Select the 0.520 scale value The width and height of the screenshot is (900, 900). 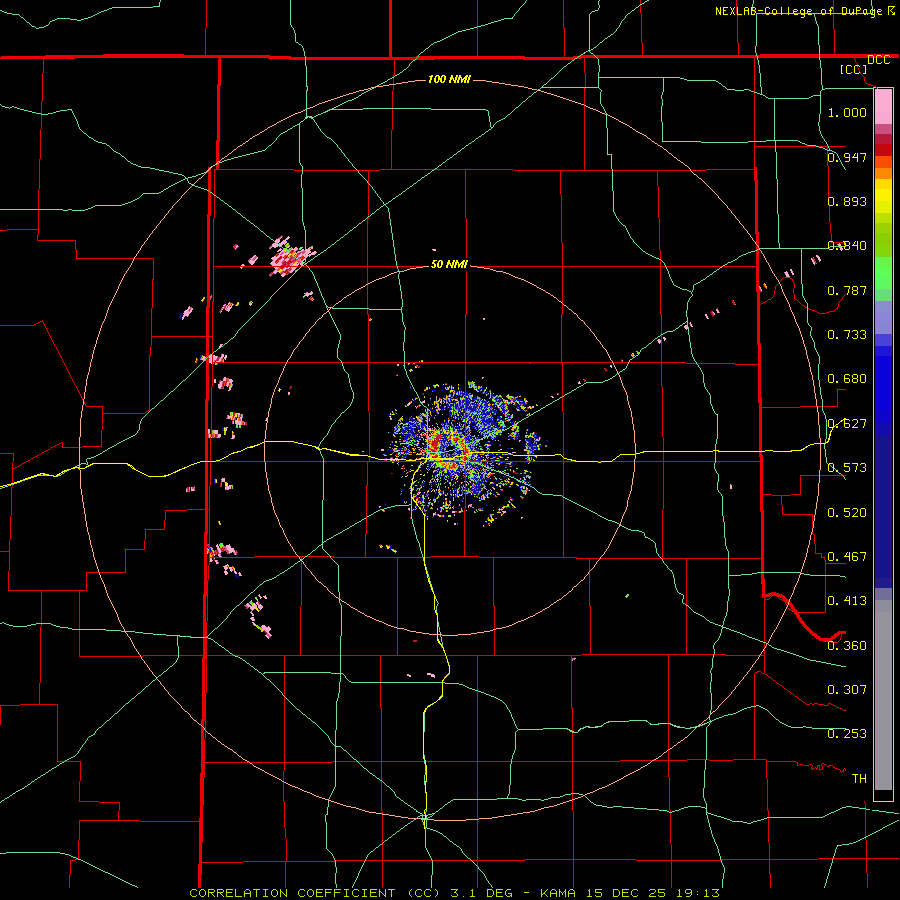click(x=847, y=512)
